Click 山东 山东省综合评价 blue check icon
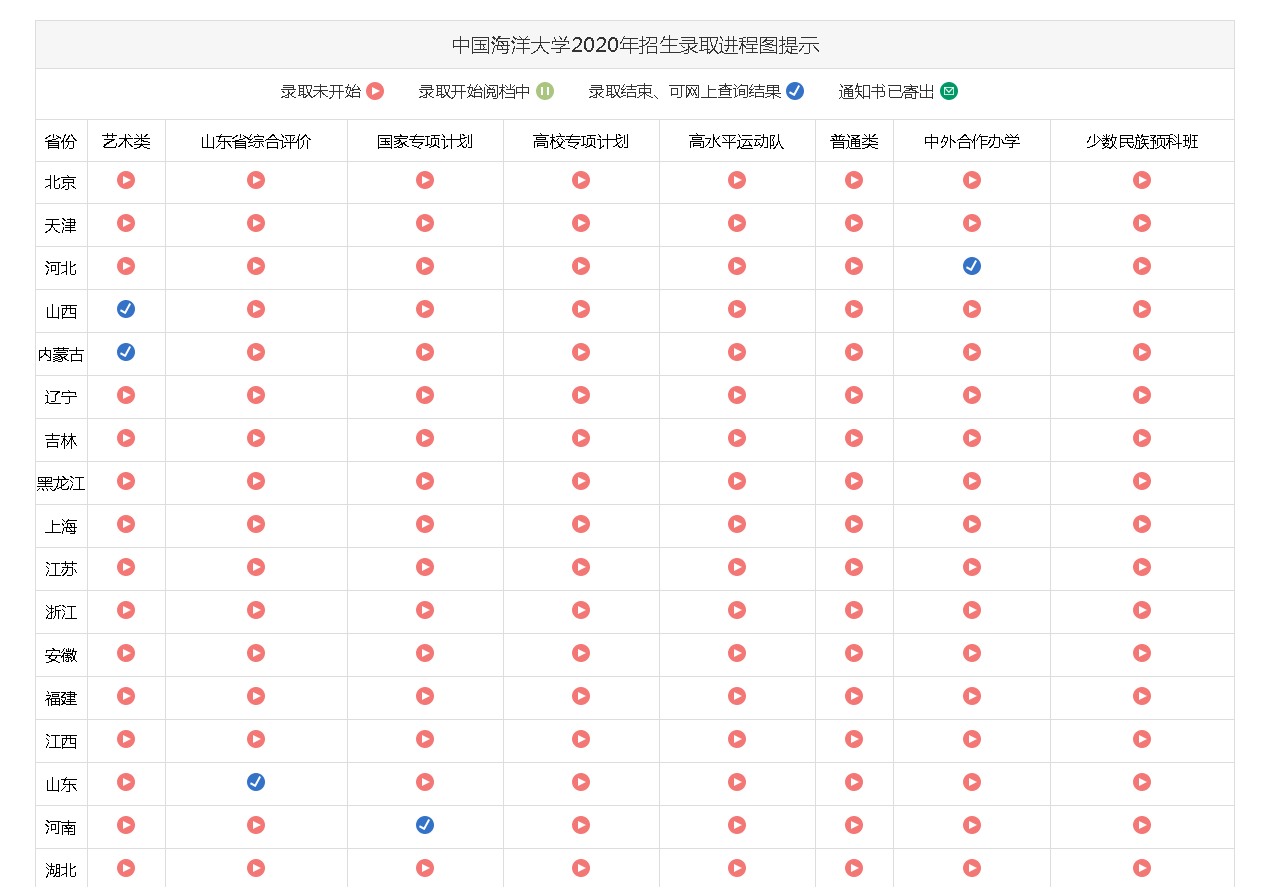 click(x=256, y=782)
